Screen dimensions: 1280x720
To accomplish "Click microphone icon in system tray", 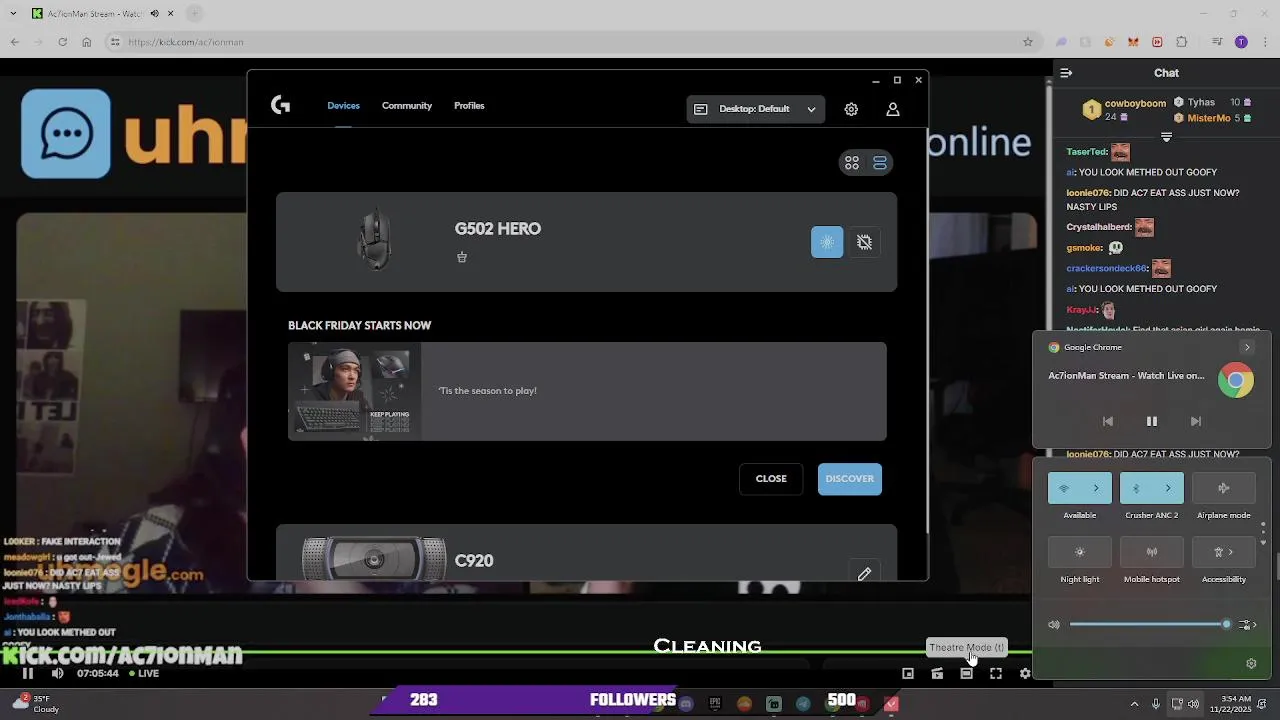I will [x=1156, y=704].
